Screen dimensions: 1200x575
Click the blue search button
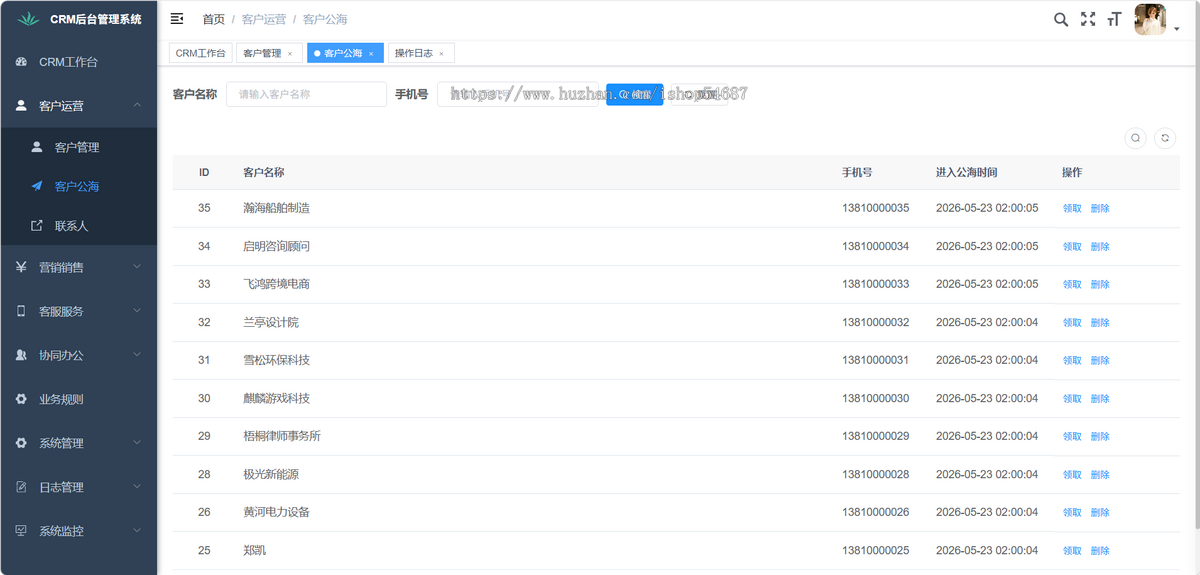coord(634,94)
